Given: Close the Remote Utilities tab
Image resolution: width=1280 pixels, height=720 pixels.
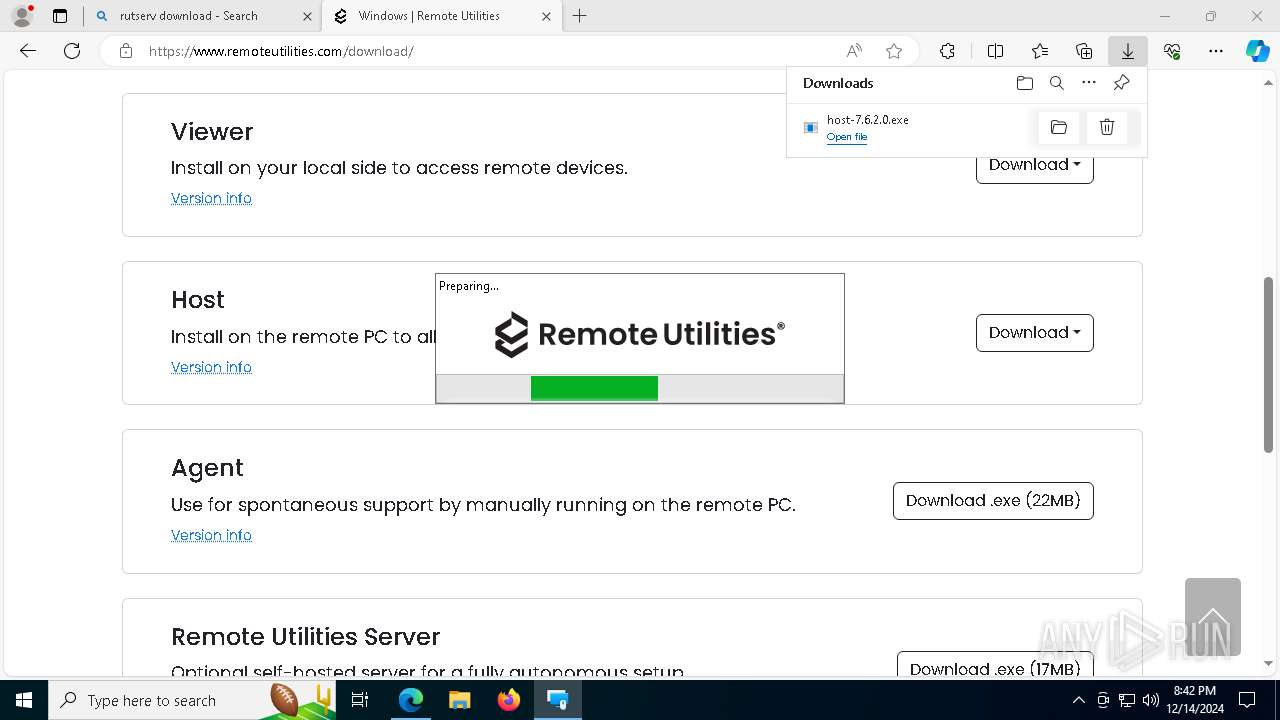Looking at the screenshot, I should pyautogui.click(x=546, y=16).
